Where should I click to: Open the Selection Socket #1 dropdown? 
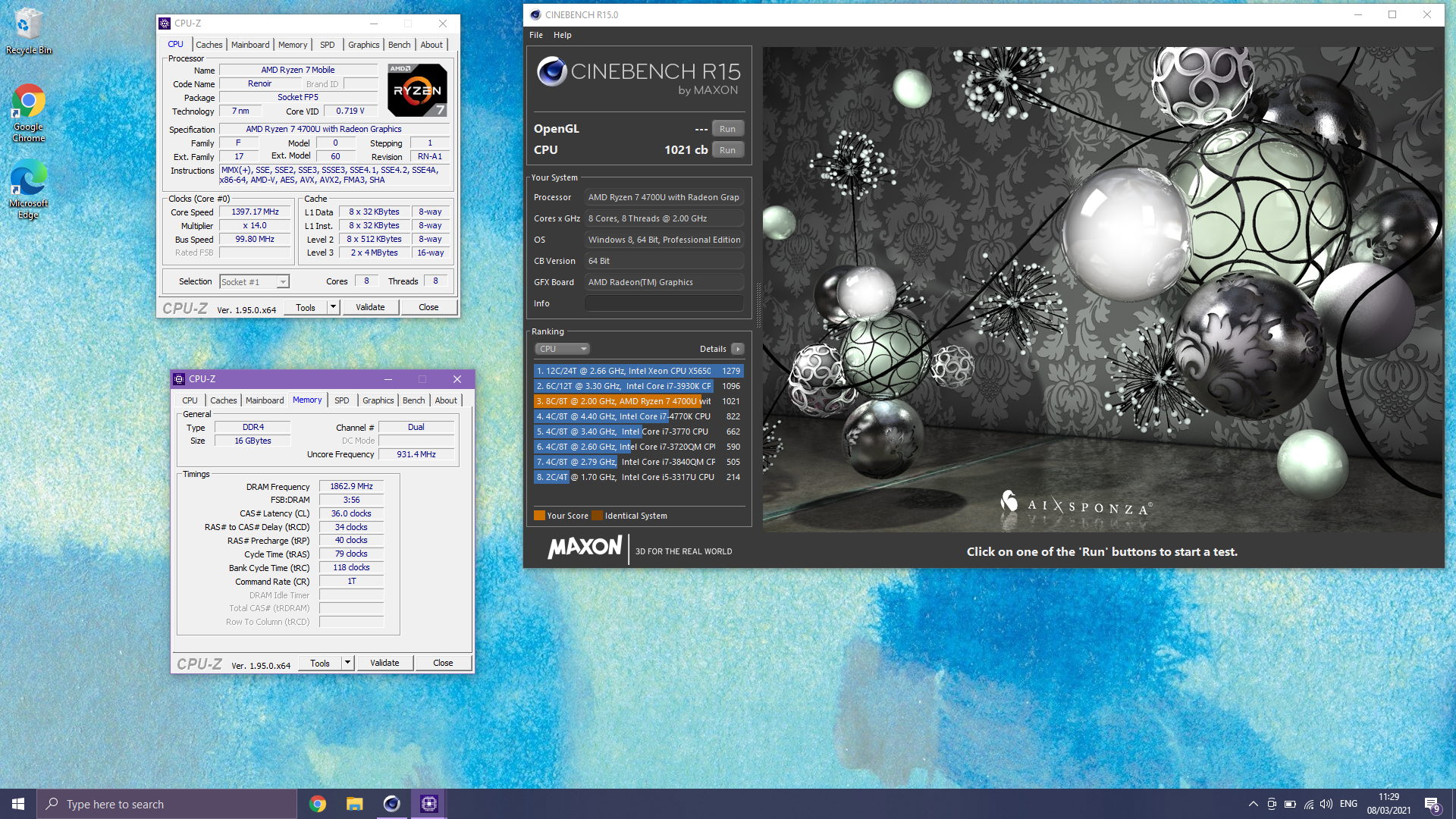(255, 282)
